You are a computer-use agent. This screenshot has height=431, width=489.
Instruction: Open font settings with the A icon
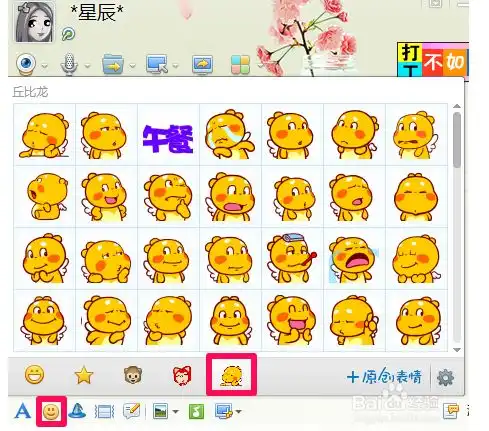pos(23,411)
